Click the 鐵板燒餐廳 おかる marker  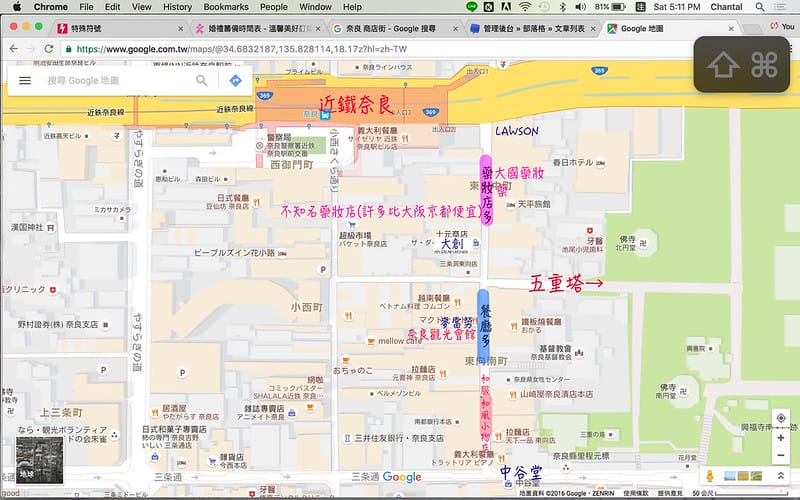click(x=513, y=326)
